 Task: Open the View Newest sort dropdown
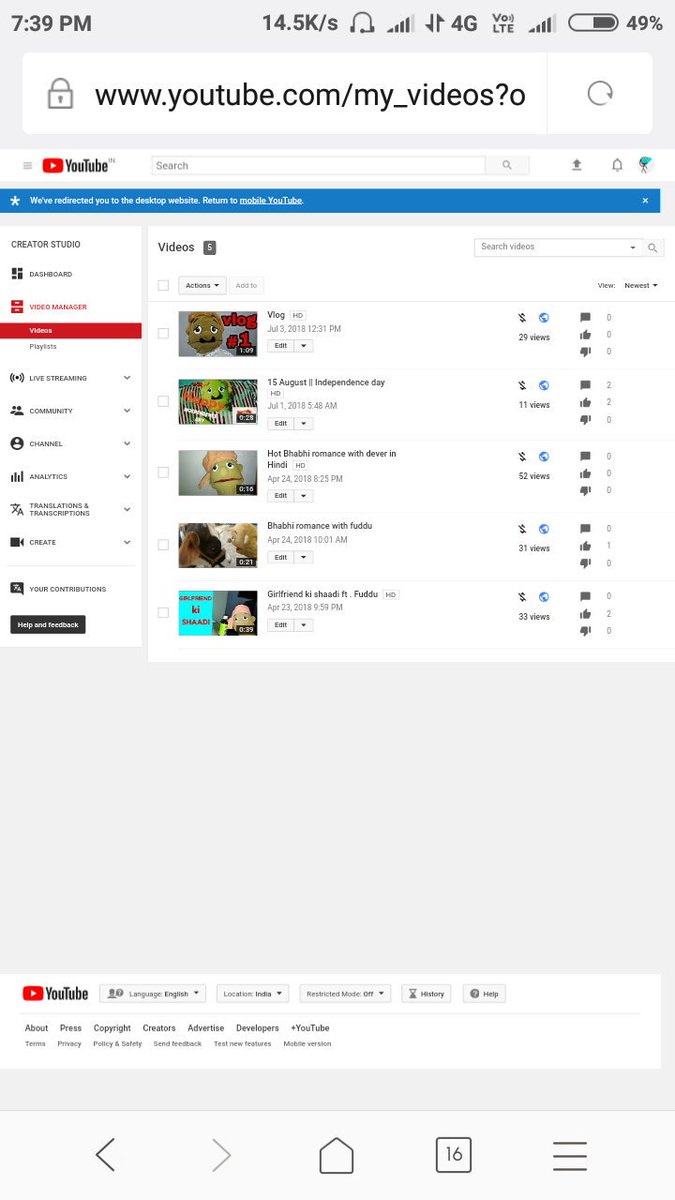[x=640, y=285]
